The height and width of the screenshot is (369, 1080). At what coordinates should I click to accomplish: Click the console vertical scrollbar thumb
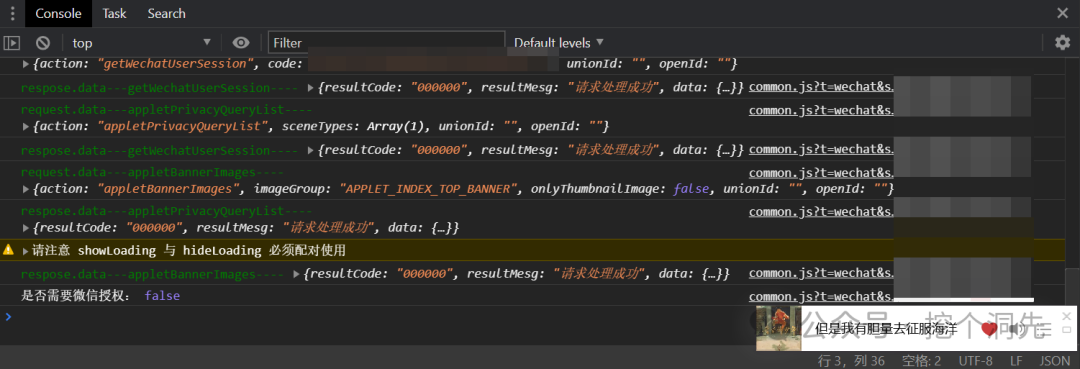tap(1073, 286)
